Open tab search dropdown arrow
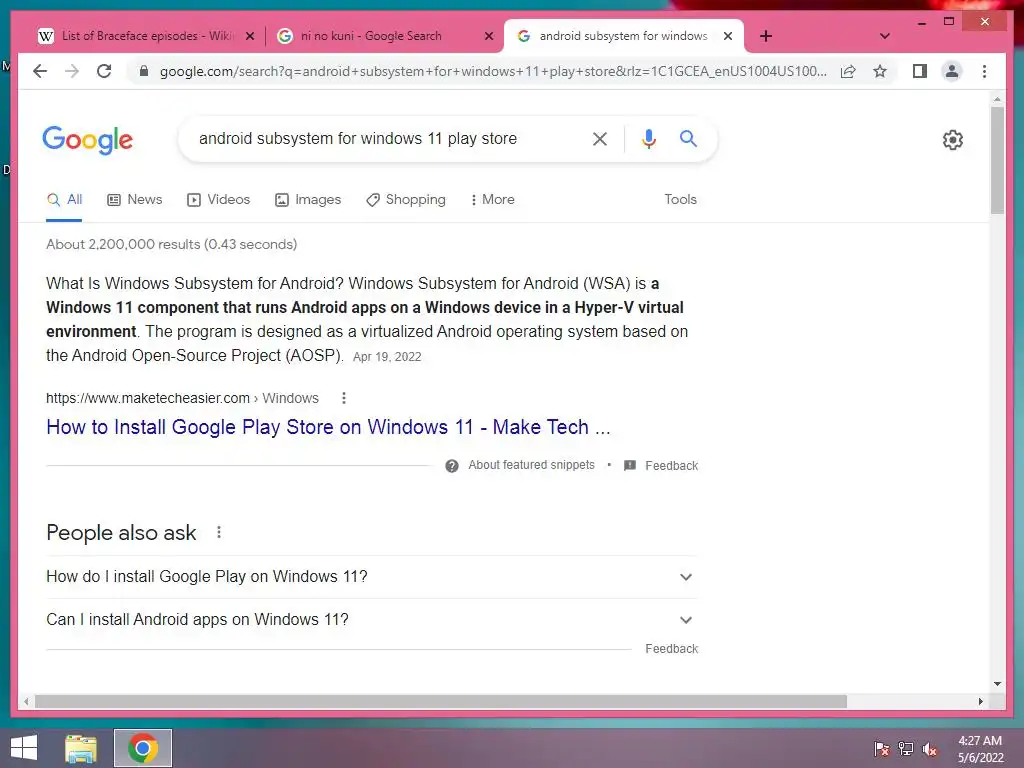The width and height of the screenshot is (1024, 768). (x=884, y=36)
